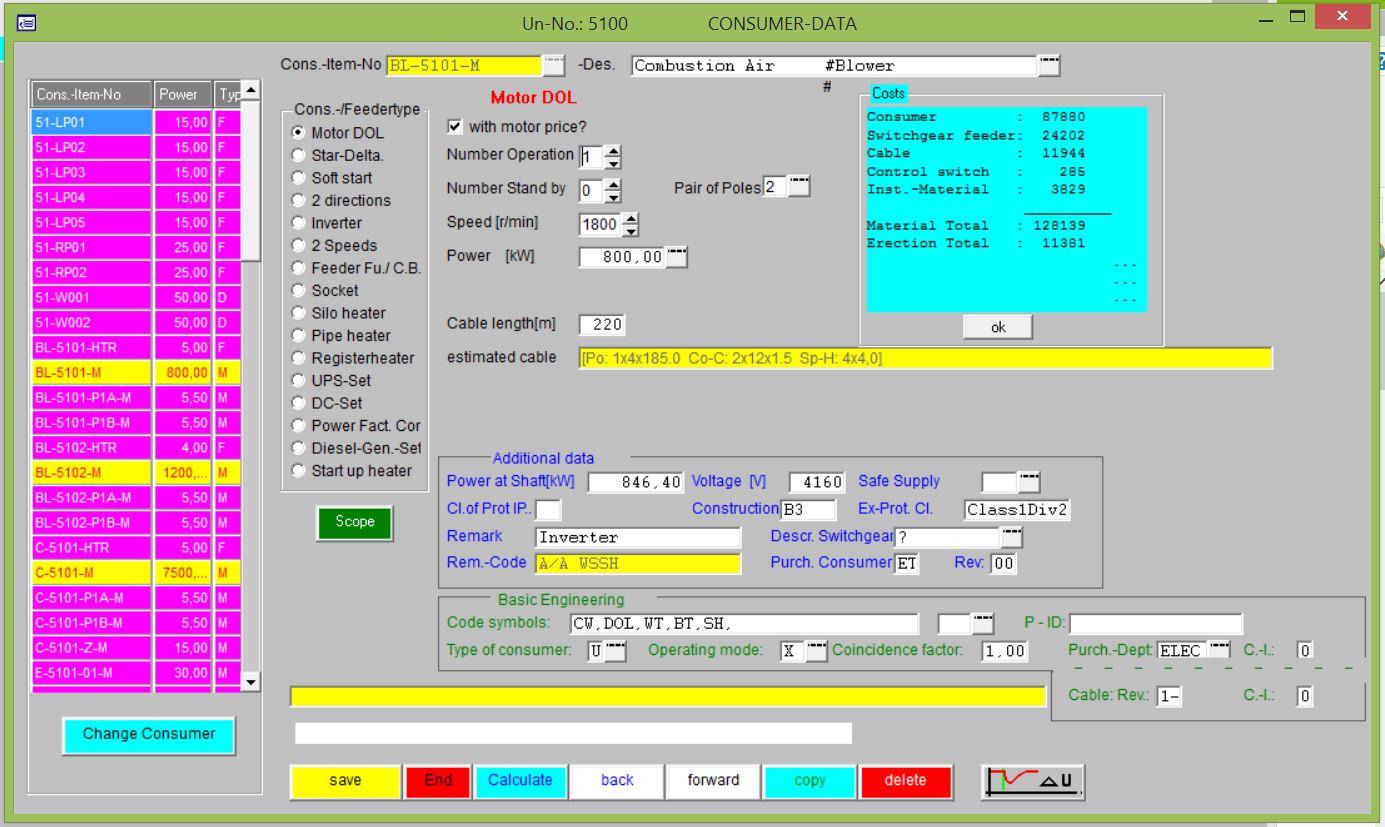This screenshot has height=827, width=1385.
Task: Select C-5101-M entry in consumer list
Action: pyautogui.click(x=92, y=572)
